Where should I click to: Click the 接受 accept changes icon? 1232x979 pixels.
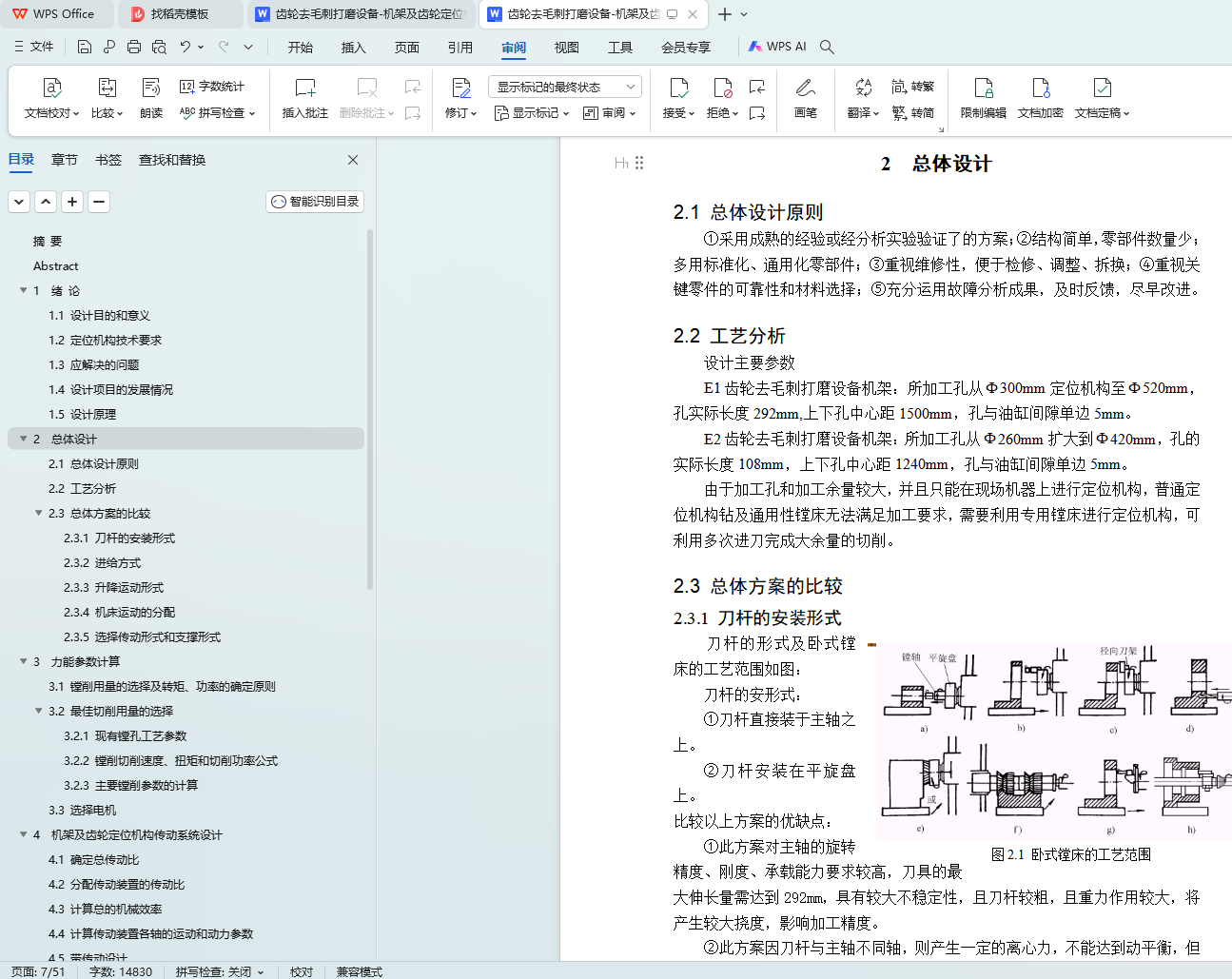pyautogui.click(x=679, y=88)
